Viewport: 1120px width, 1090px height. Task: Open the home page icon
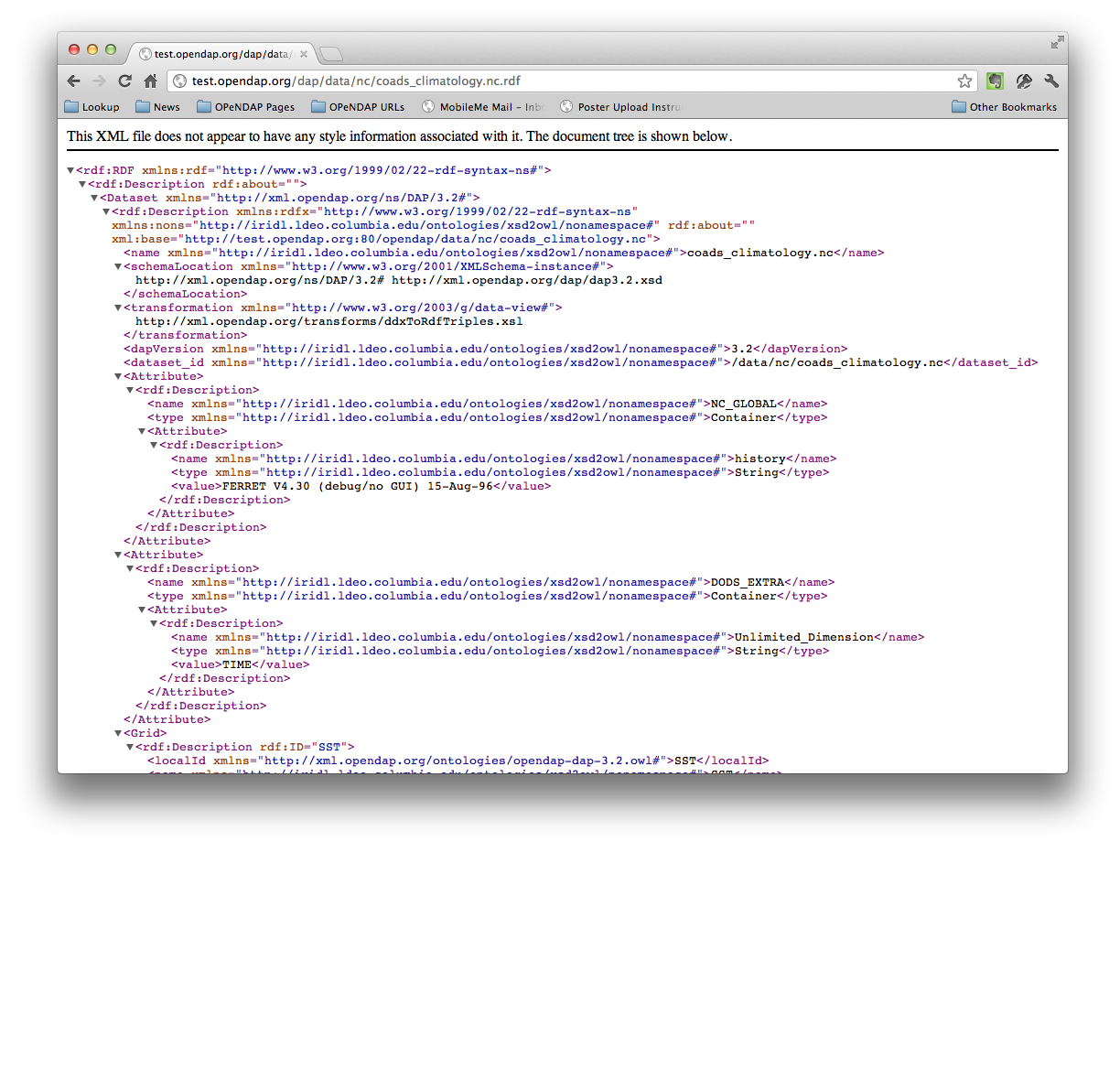click(151, 81)
